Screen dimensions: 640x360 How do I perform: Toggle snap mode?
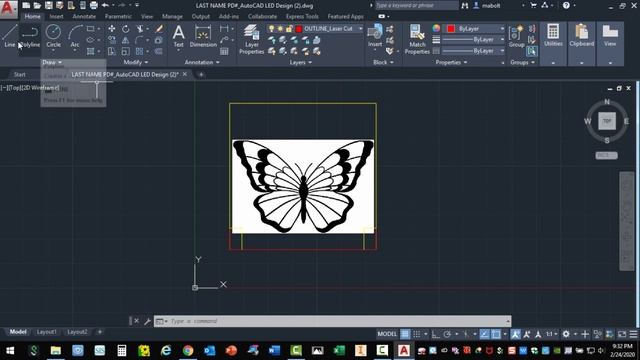pyautogui.click(x=417, y=334)
